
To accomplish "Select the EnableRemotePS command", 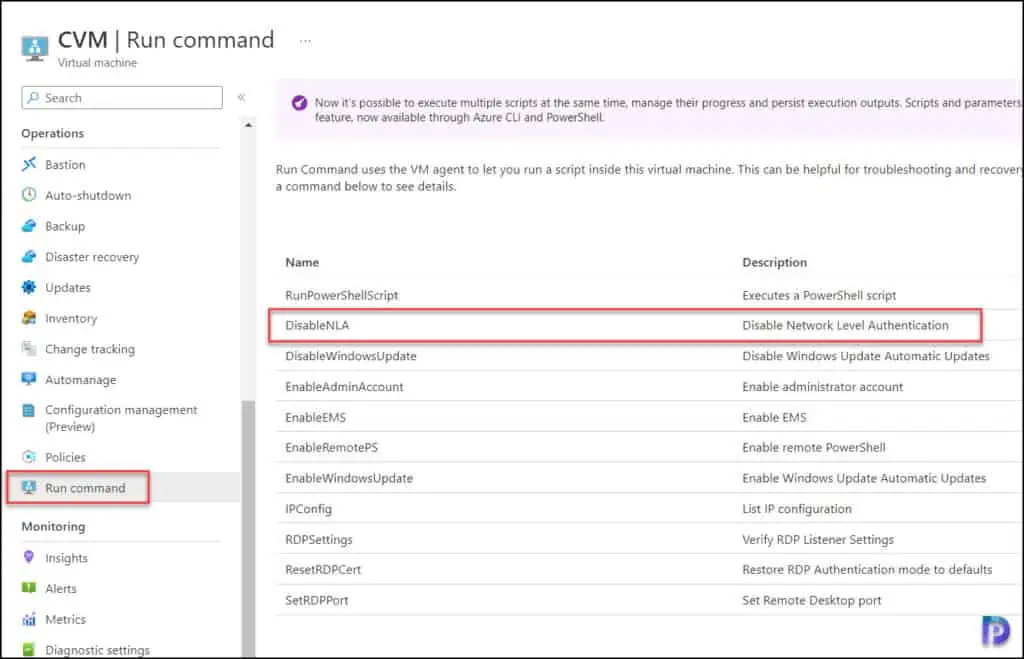I will point(331,447).
